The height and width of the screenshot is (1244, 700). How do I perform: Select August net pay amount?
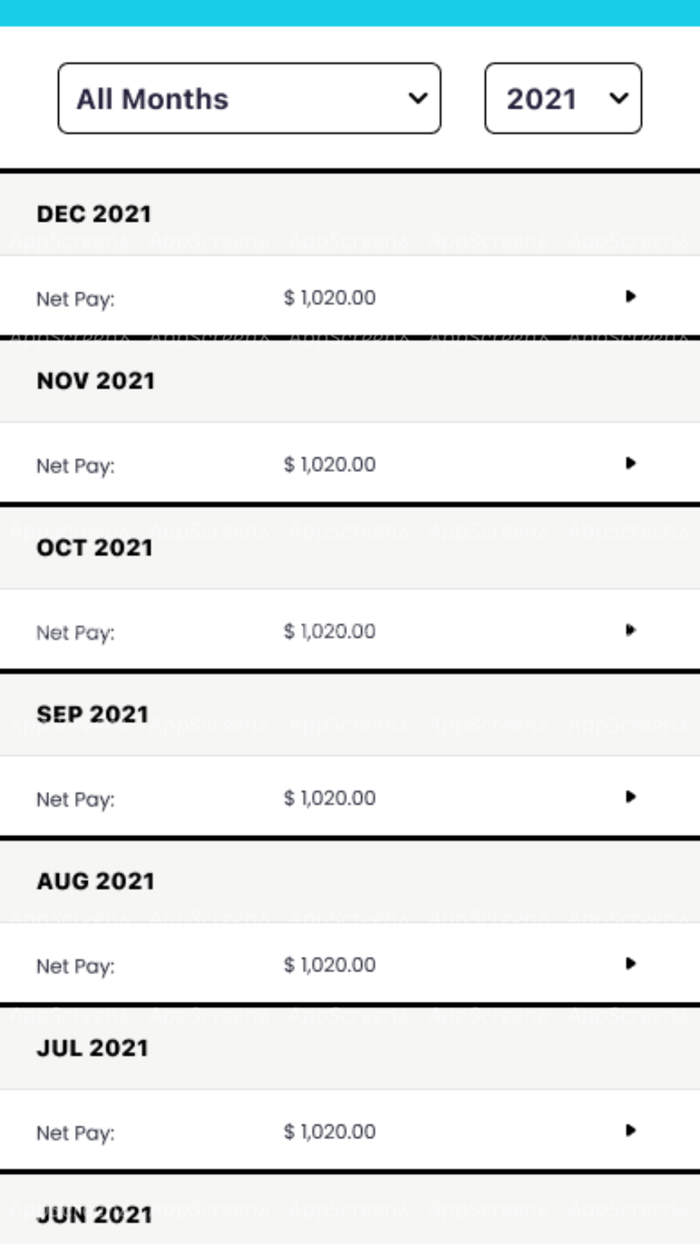coord(330,965)
